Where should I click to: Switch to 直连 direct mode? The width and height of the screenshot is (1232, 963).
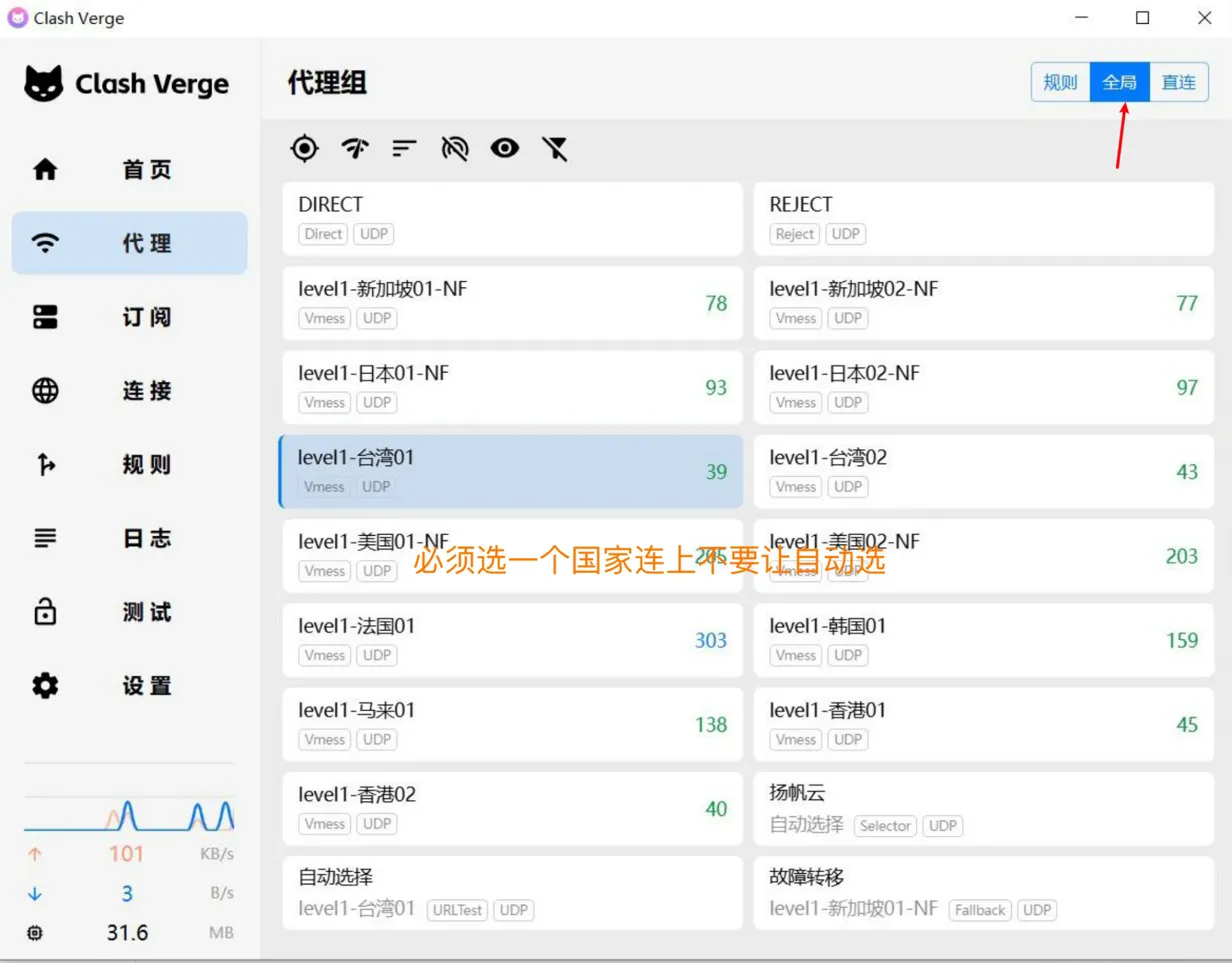pos(1178,82)
